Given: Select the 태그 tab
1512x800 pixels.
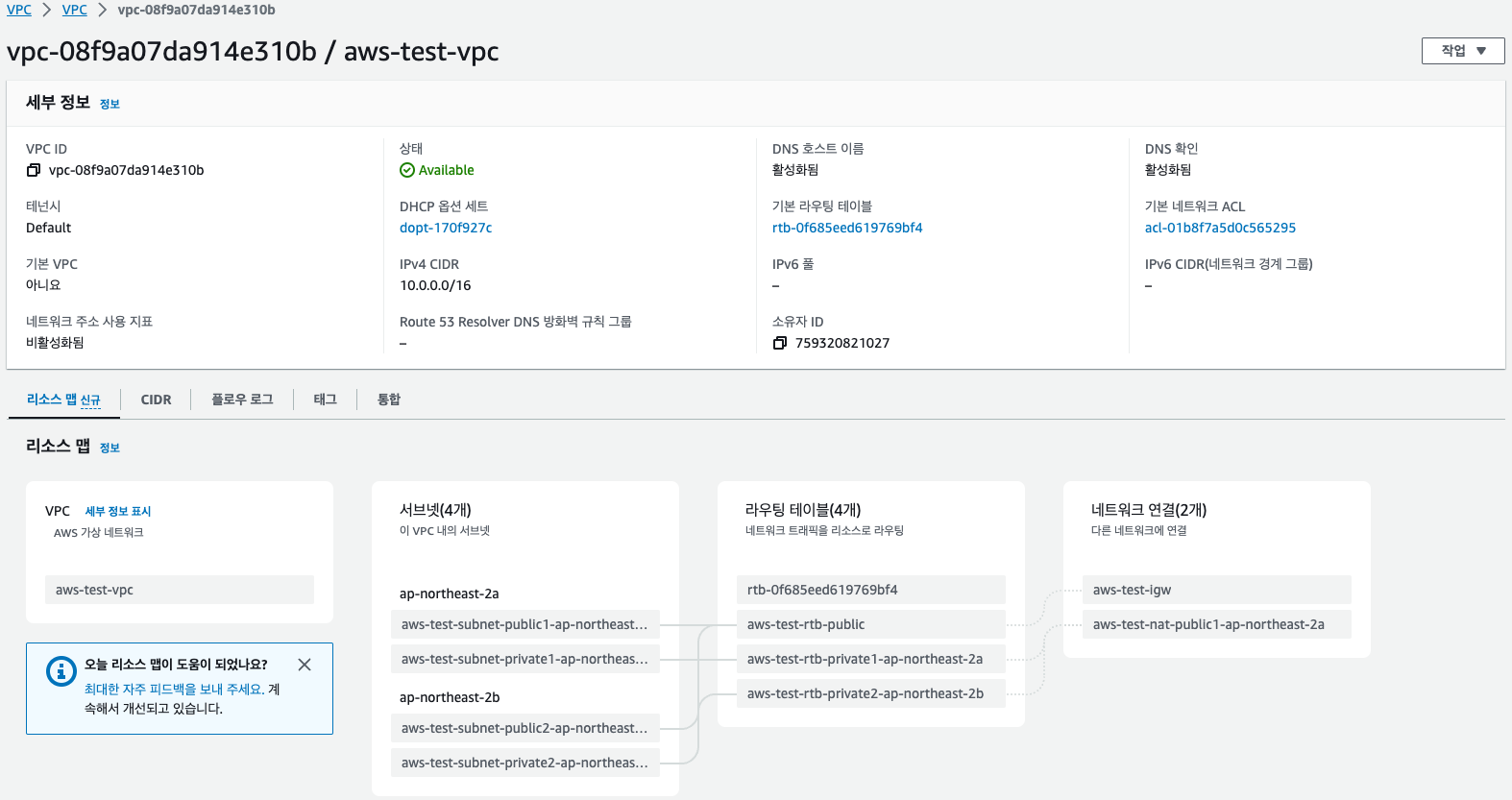Looking at the screenshot, I should coord(325,400).
